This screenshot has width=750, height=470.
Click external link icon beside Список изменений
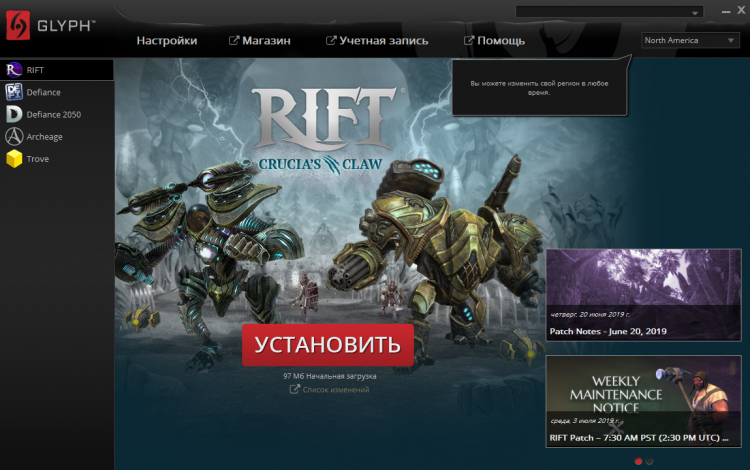coord(295,389)
